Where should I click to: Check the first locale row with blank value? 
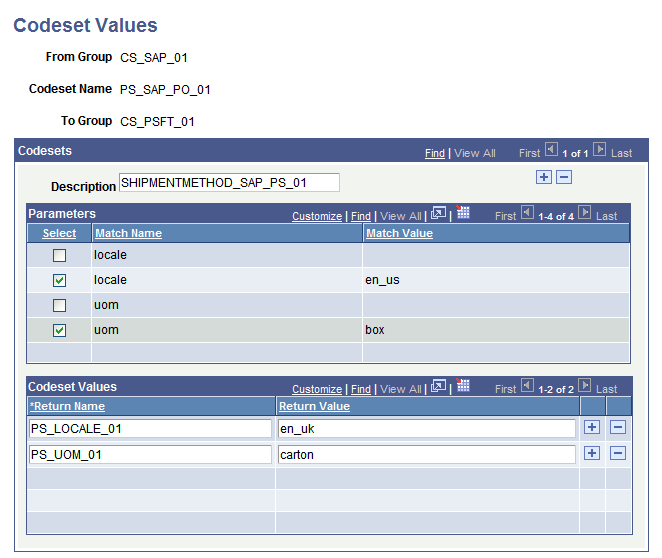(x=60, y=255)
